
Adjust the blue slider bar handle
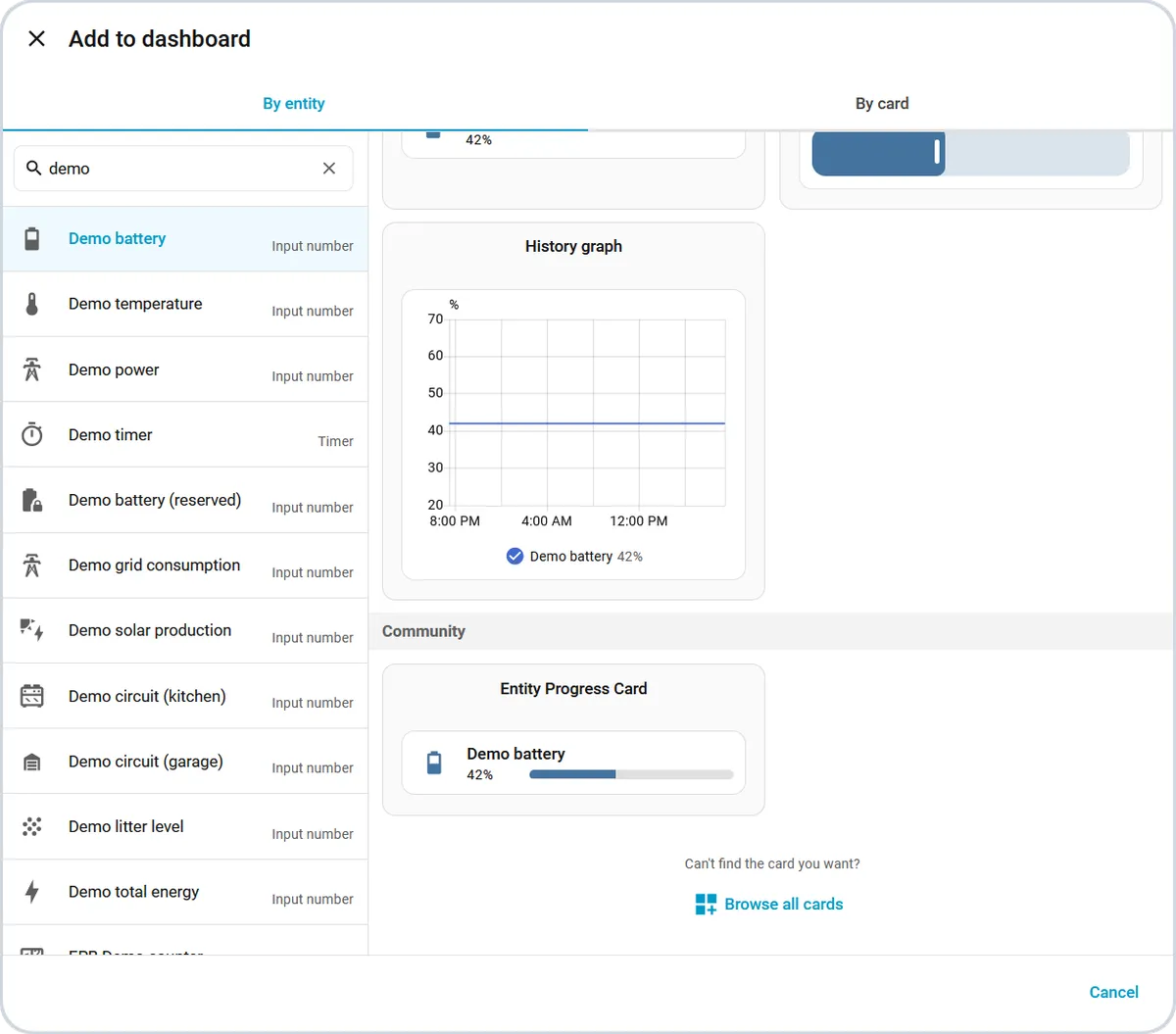coord(937,152)
